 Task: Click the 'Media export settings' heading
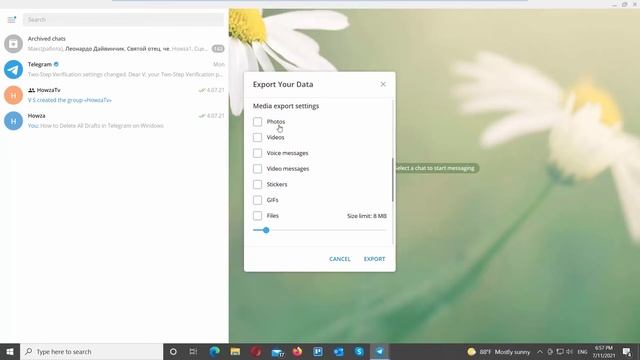coord(286,106)
